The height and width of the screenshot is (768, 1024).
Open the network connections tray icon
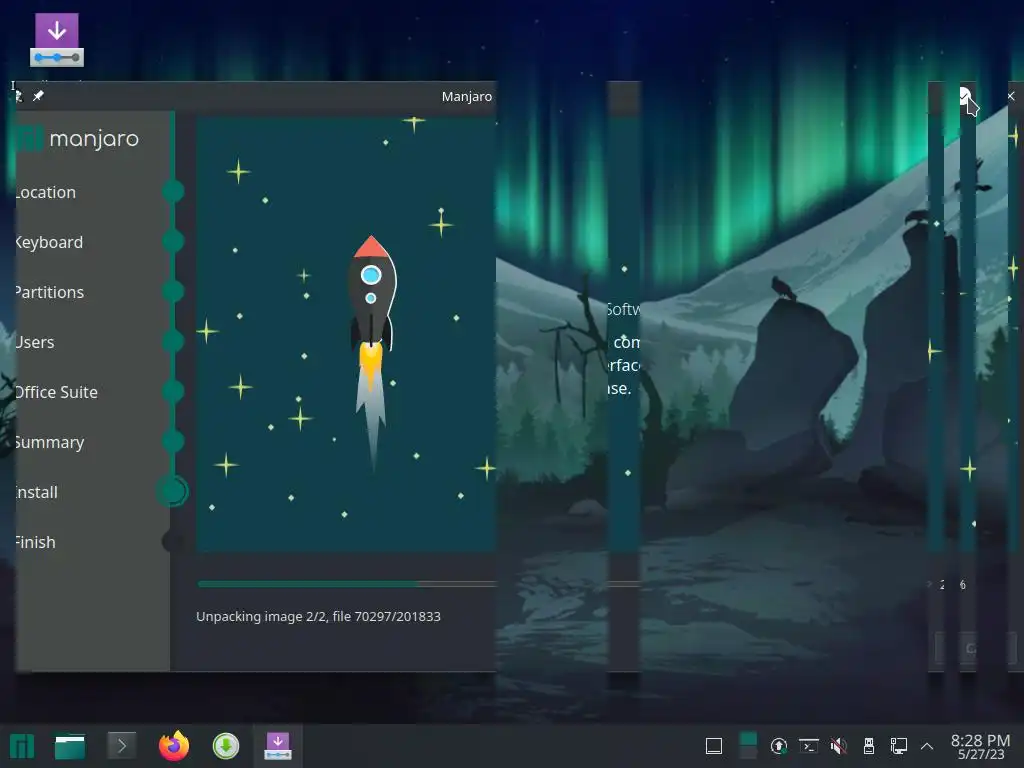[899, 746]
